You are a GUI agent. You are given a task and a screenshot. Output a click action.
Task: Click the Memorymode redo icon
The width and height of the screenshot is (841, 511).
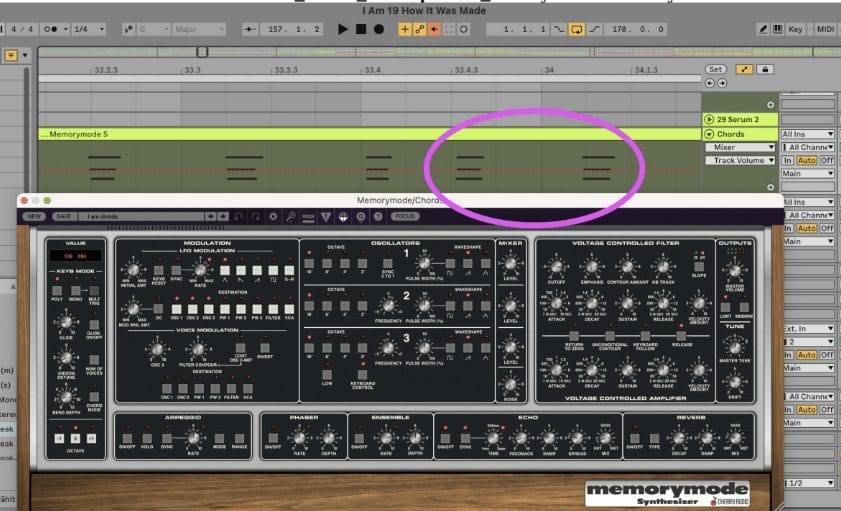tap(256, 216)
